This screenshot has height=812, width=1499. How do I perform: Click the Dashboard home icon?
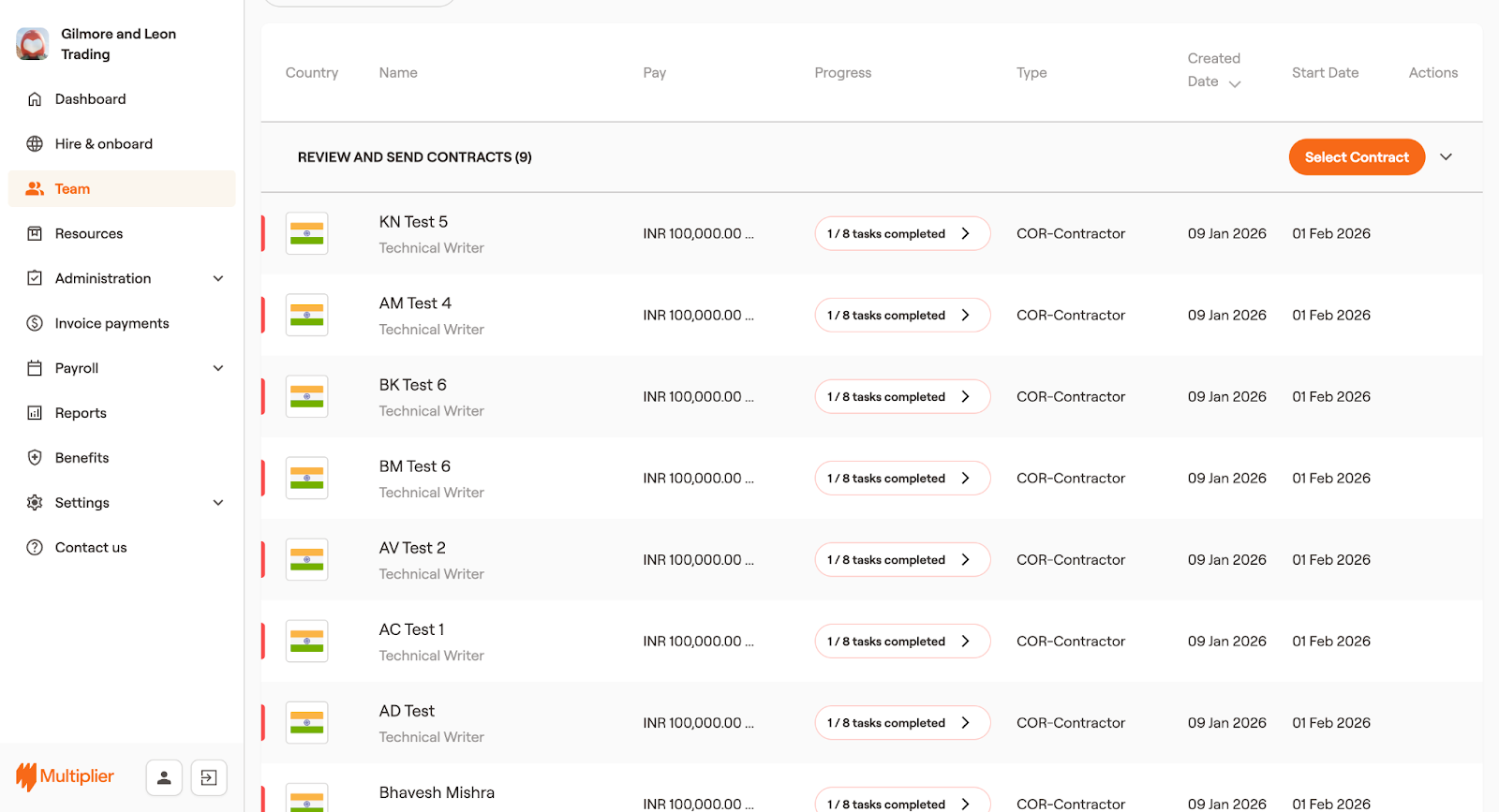click(35, 99)
